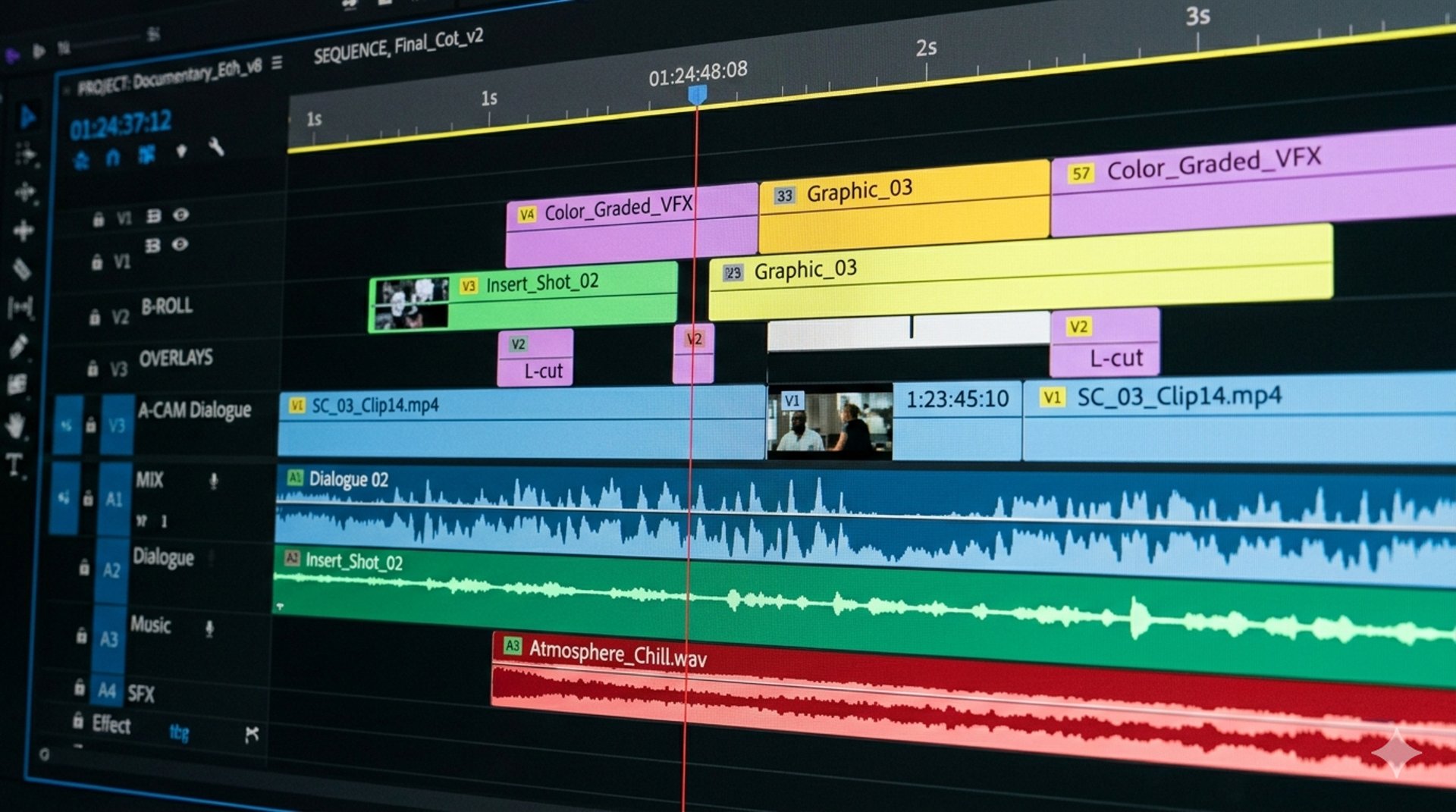This screenshot has height=812, width=1456.
Task: Toggle the lock on A-CAM Dialogue track
Action: coord(90,425)
